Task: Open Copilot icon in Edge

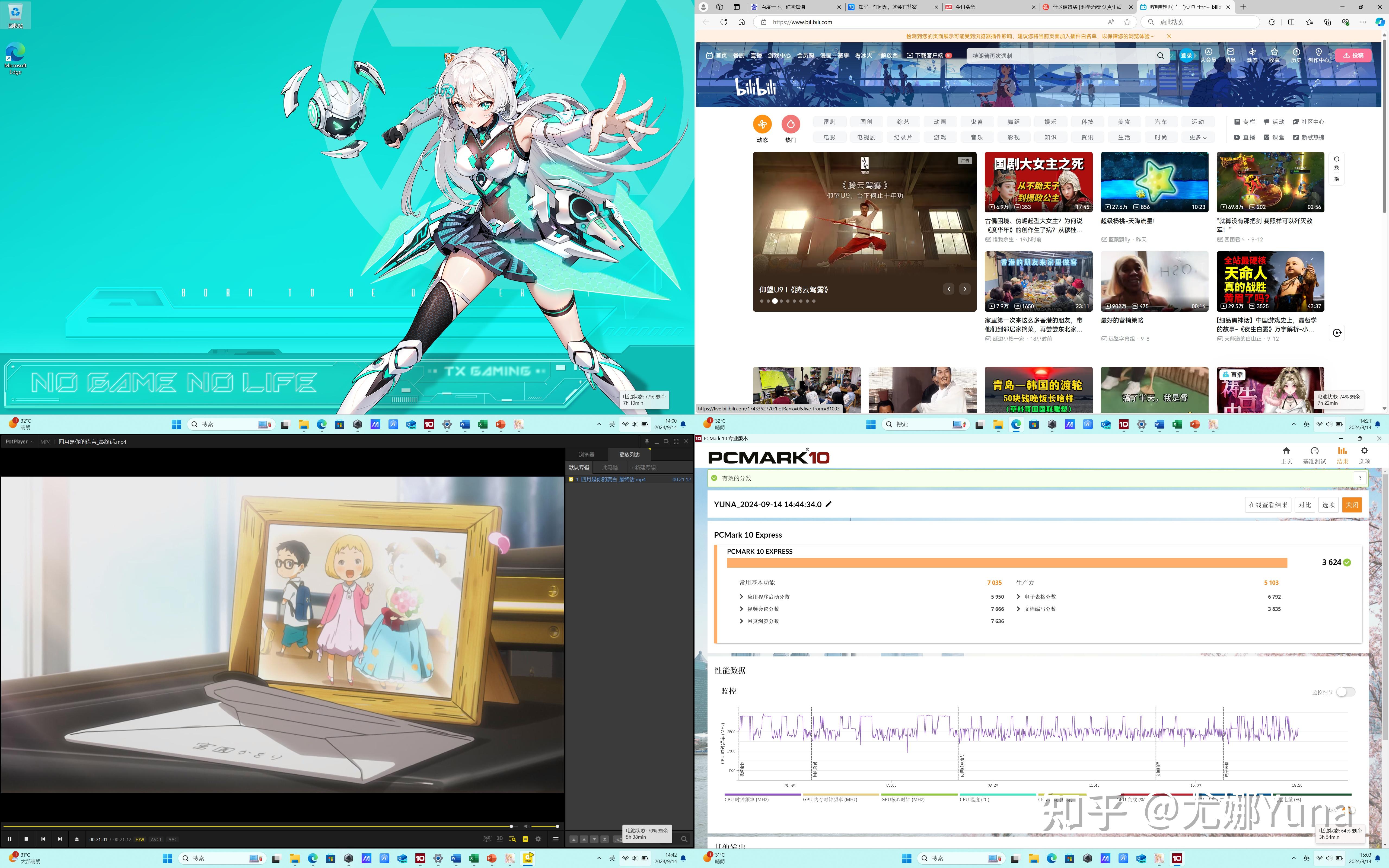Action: pyautogui.click(x=1380, y=22)
